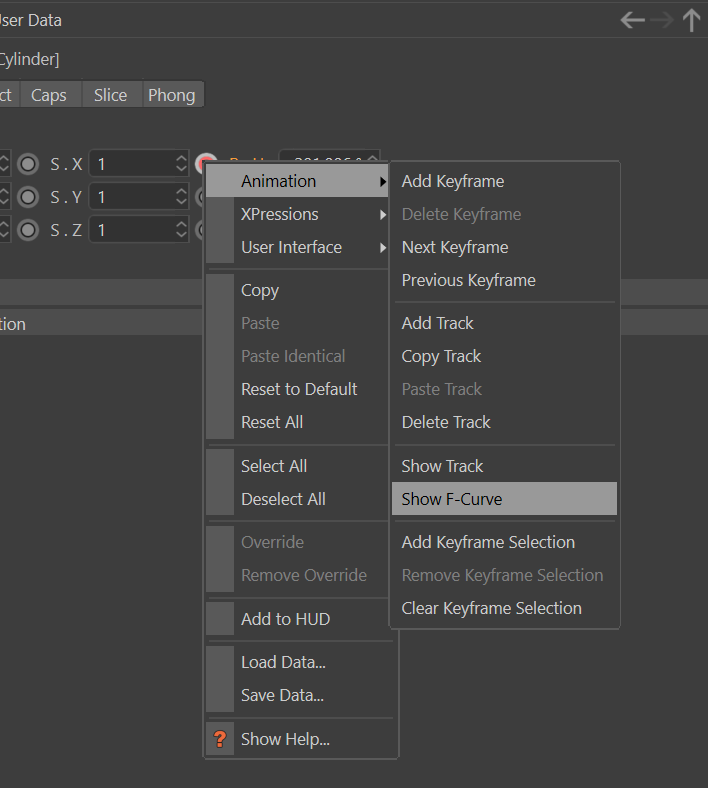
Task: Click Reset to Default menu entry
Action: [x=299, y=389]
